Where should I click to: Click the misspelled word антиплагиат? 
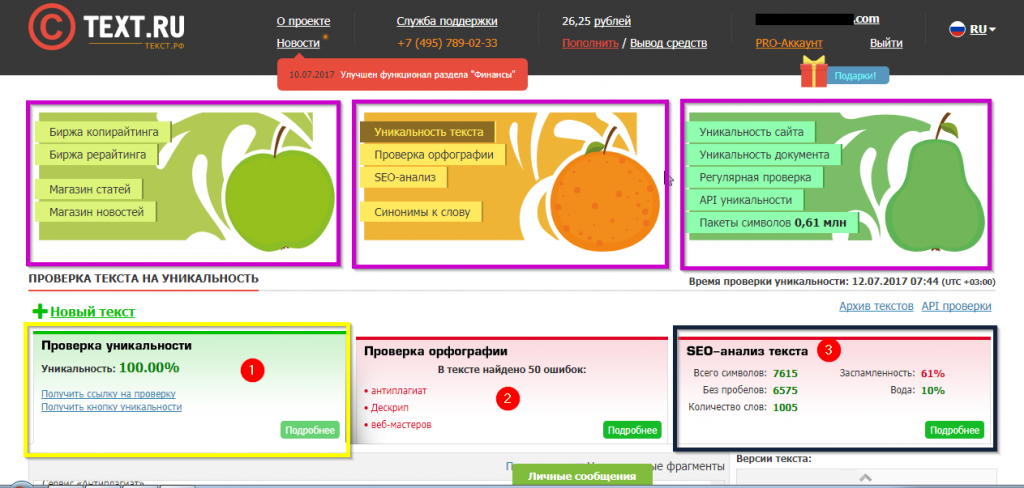point(398,391)
